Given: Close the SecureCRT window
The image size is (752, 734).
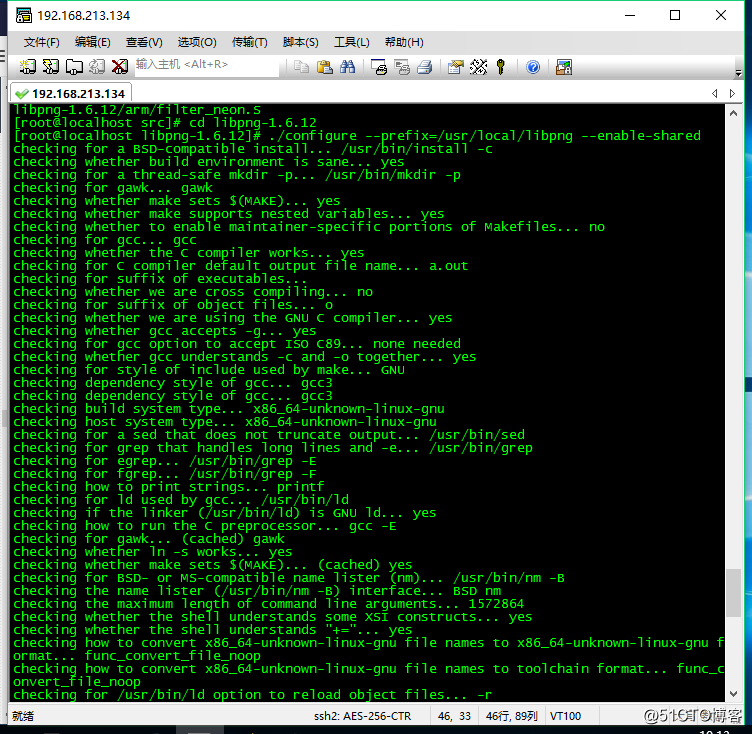Looking at the screenshot, I should [x=720, y=15].
